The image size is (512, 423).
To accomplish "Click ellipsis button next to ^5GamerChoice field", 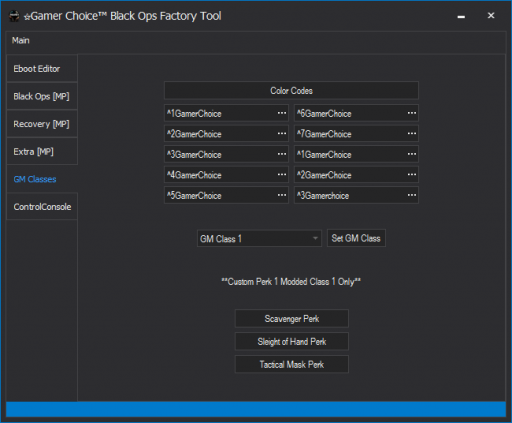I will pyautogui.click(x=282, y=195).
